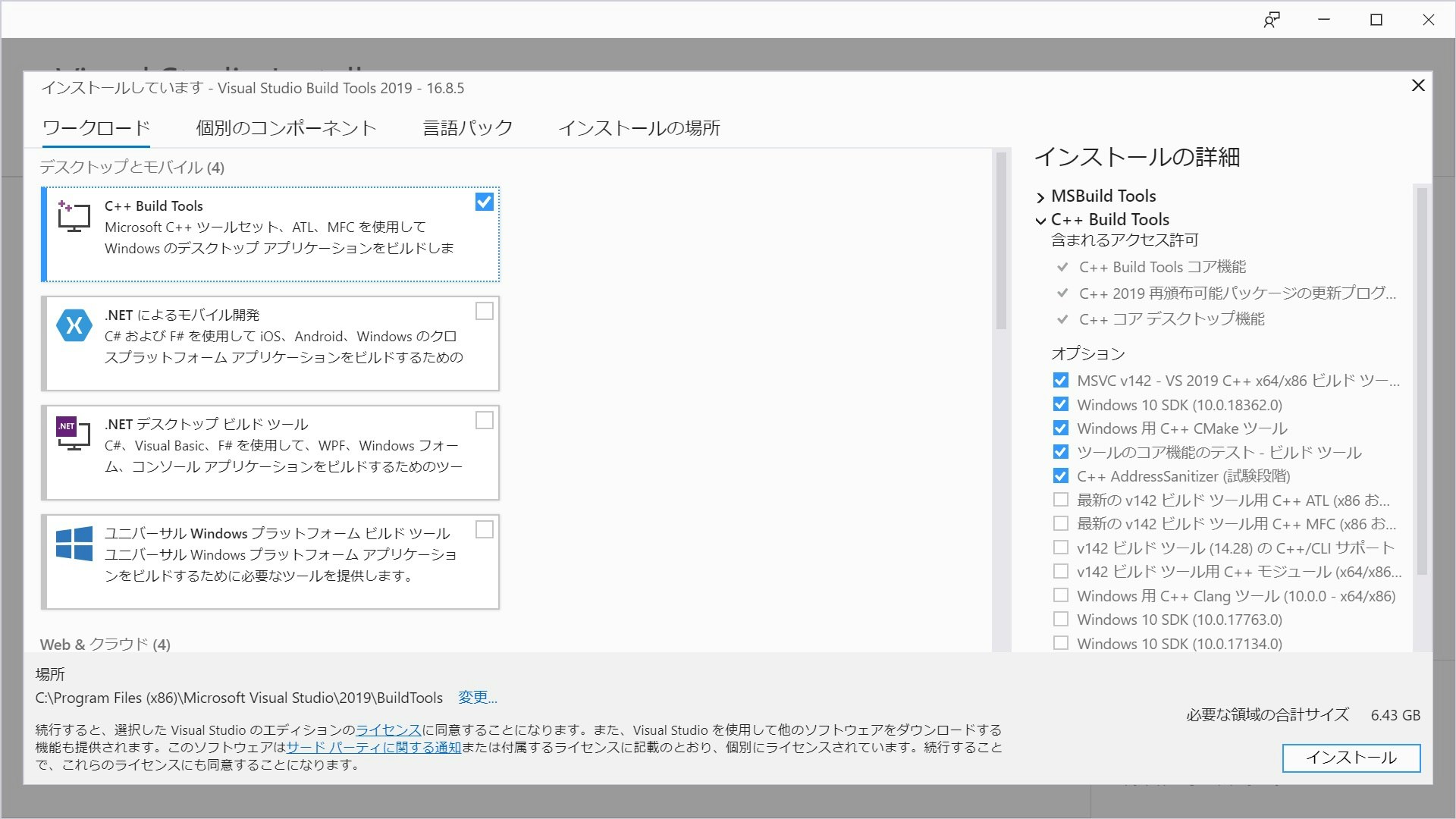
Task: Click the インストール button
Action: (1351, 758)
